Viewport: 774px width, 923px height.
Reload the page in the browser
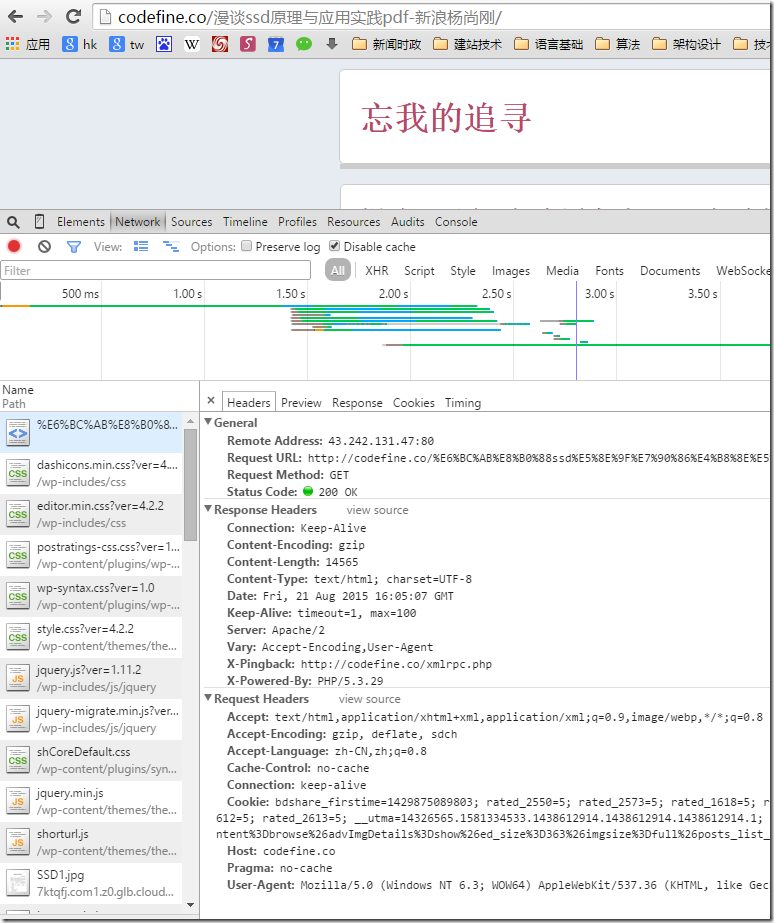73,16
